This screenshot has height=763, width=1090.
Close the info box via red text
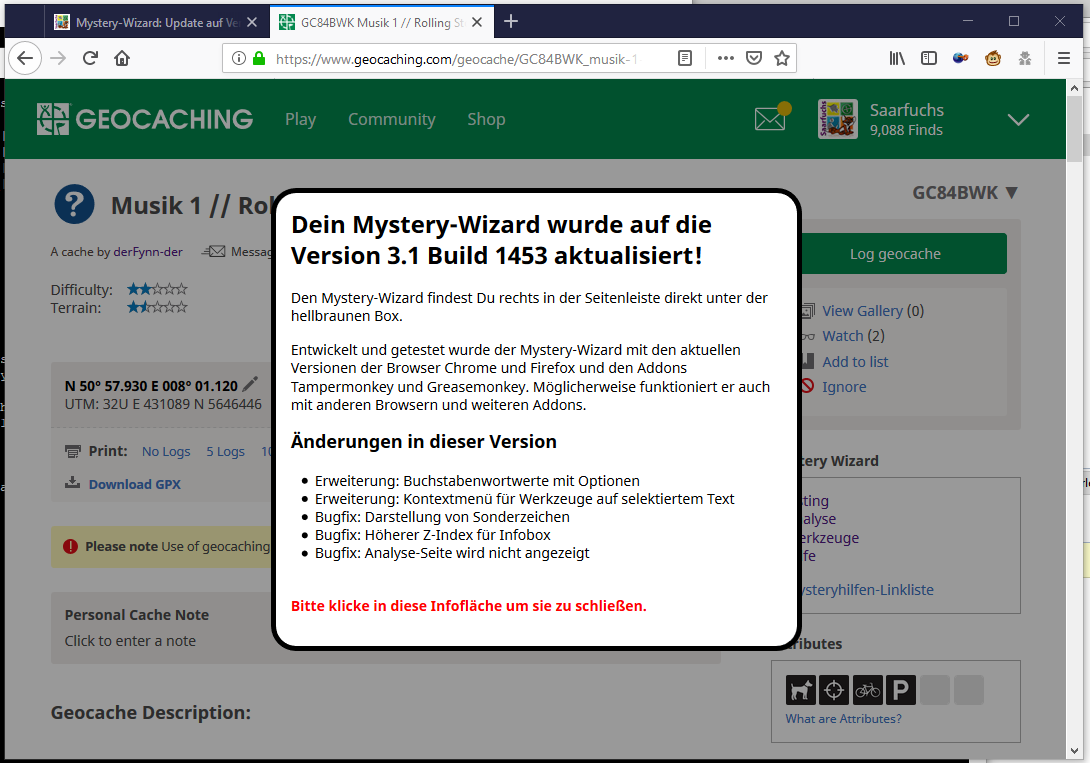point(468,606)
